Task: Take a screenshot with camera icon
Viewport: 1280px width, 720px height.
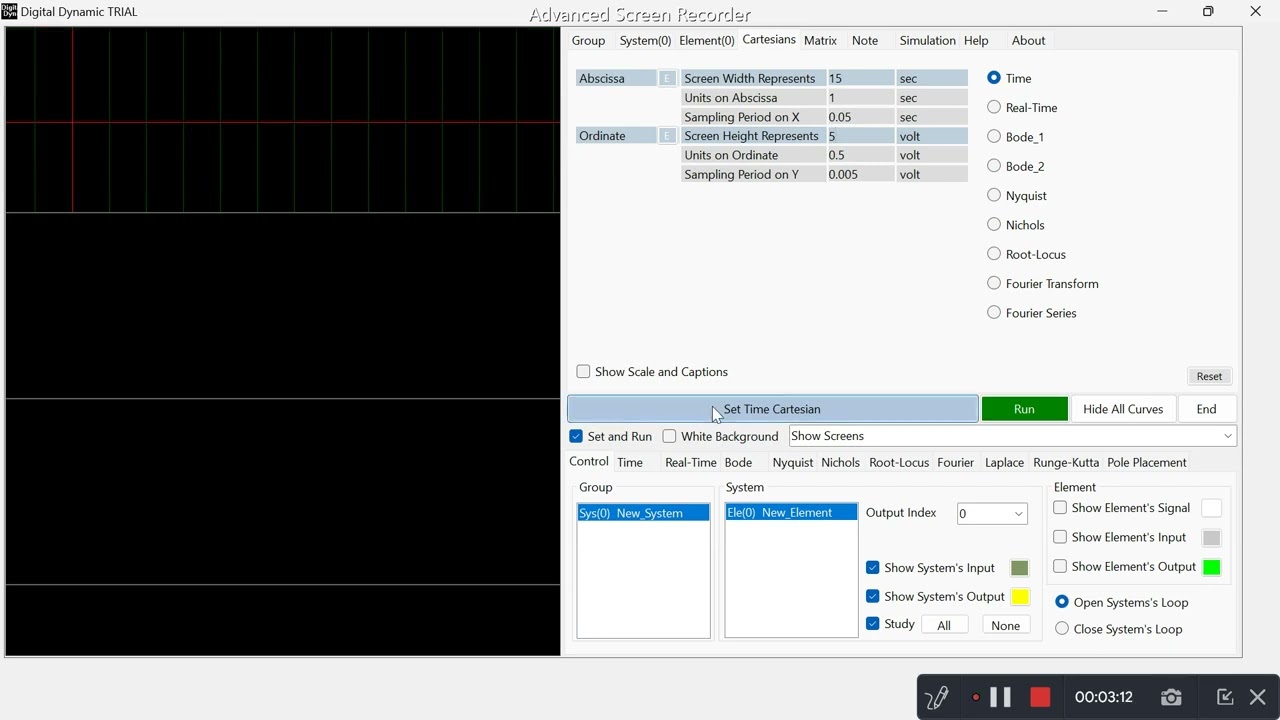Action: coord(1171,697)
